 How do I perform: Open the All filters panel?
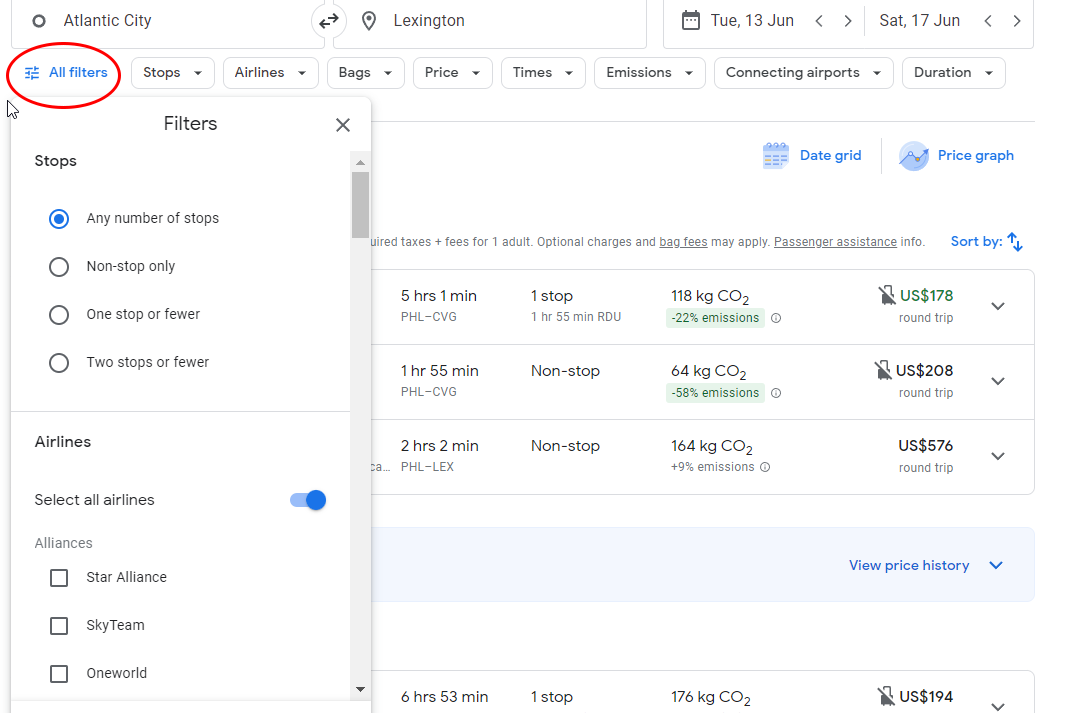point(66,73)
